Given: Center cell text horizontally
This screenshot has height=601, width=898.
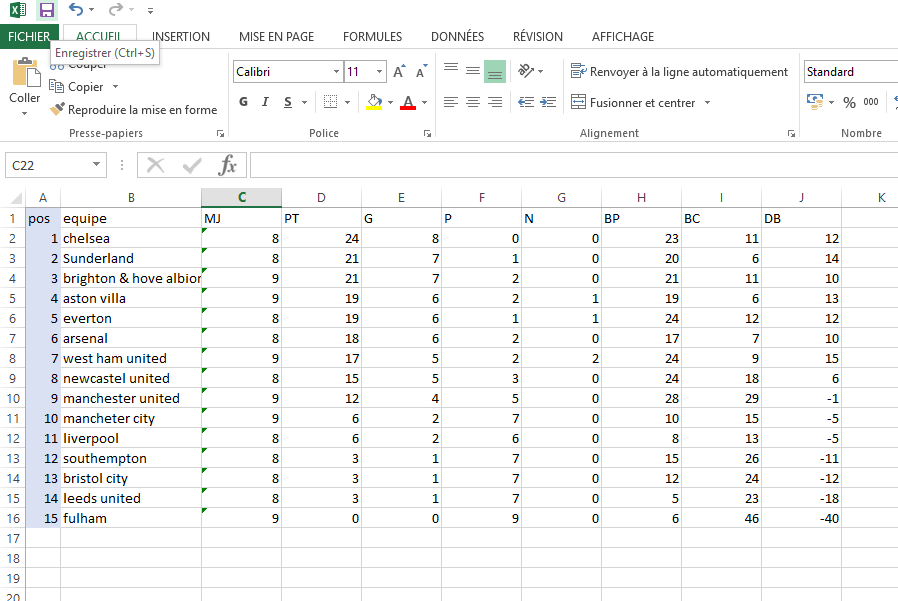Looking at the screenshot, I should [x=473, y=102].
